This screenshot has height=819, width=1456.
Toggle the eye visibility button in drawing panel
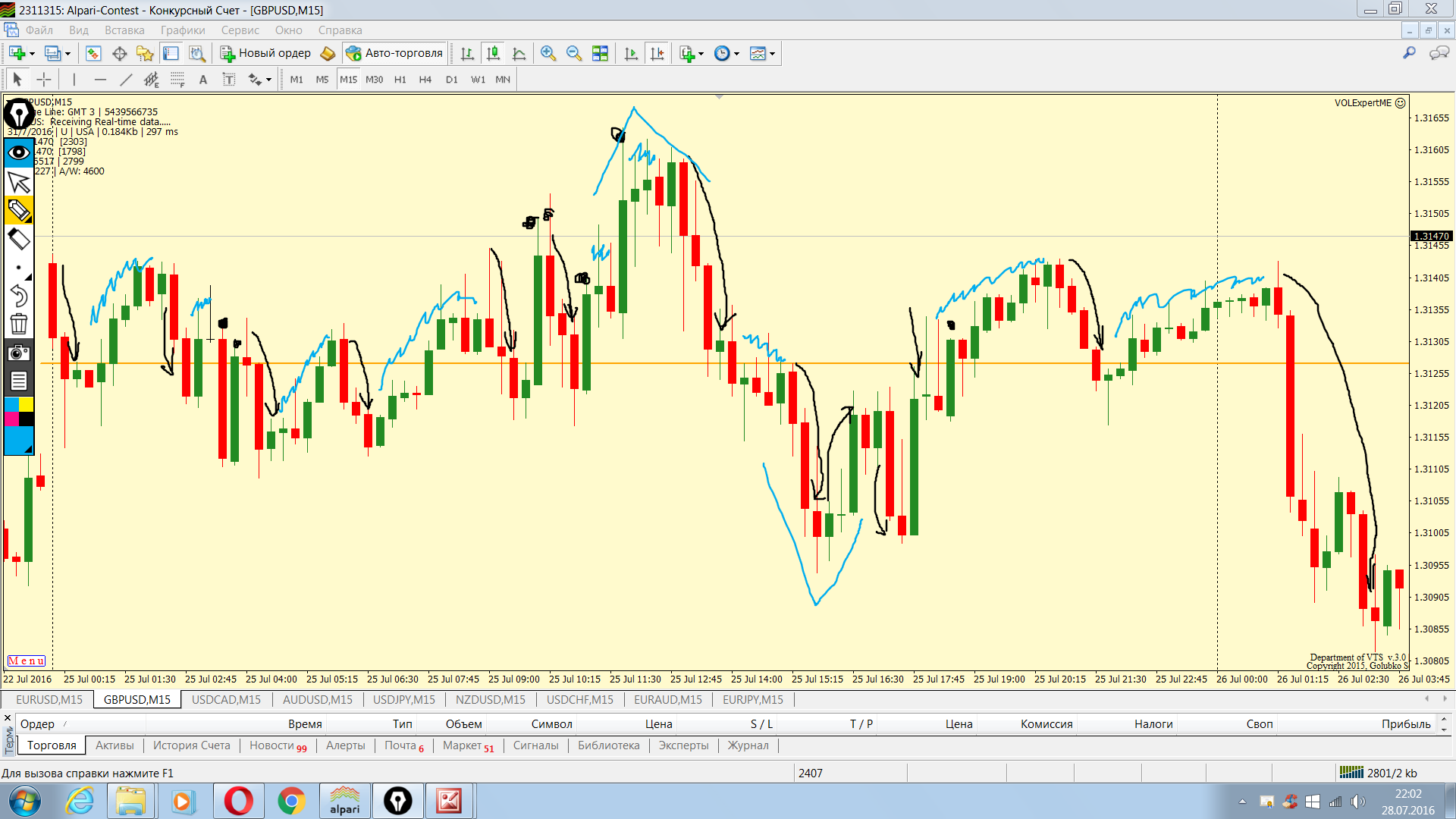18,152
